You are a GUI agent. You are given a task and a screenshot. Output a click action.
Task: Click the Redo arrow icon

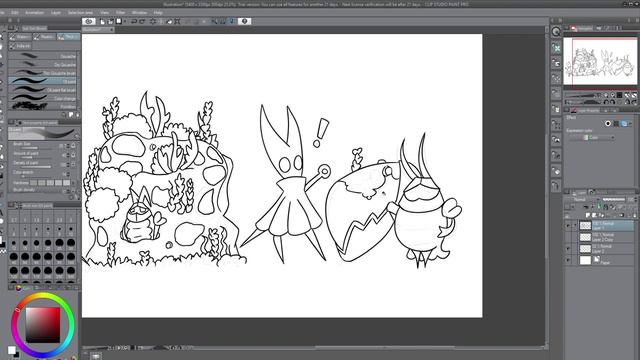[142, 21]
